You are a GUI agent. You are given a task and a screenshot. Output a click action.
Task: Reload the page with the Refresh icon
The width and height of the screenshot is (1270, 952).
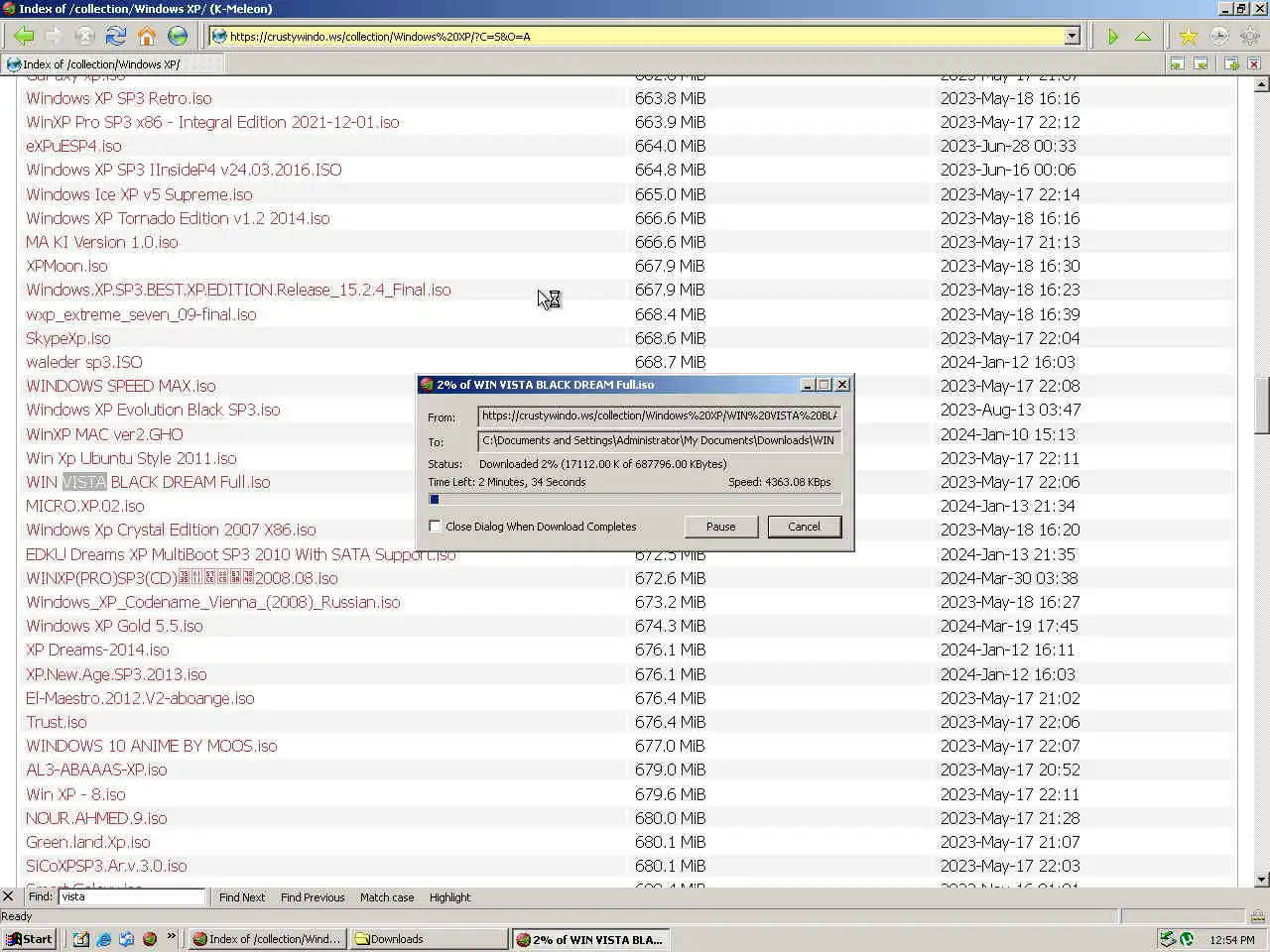tap(116, 37)
